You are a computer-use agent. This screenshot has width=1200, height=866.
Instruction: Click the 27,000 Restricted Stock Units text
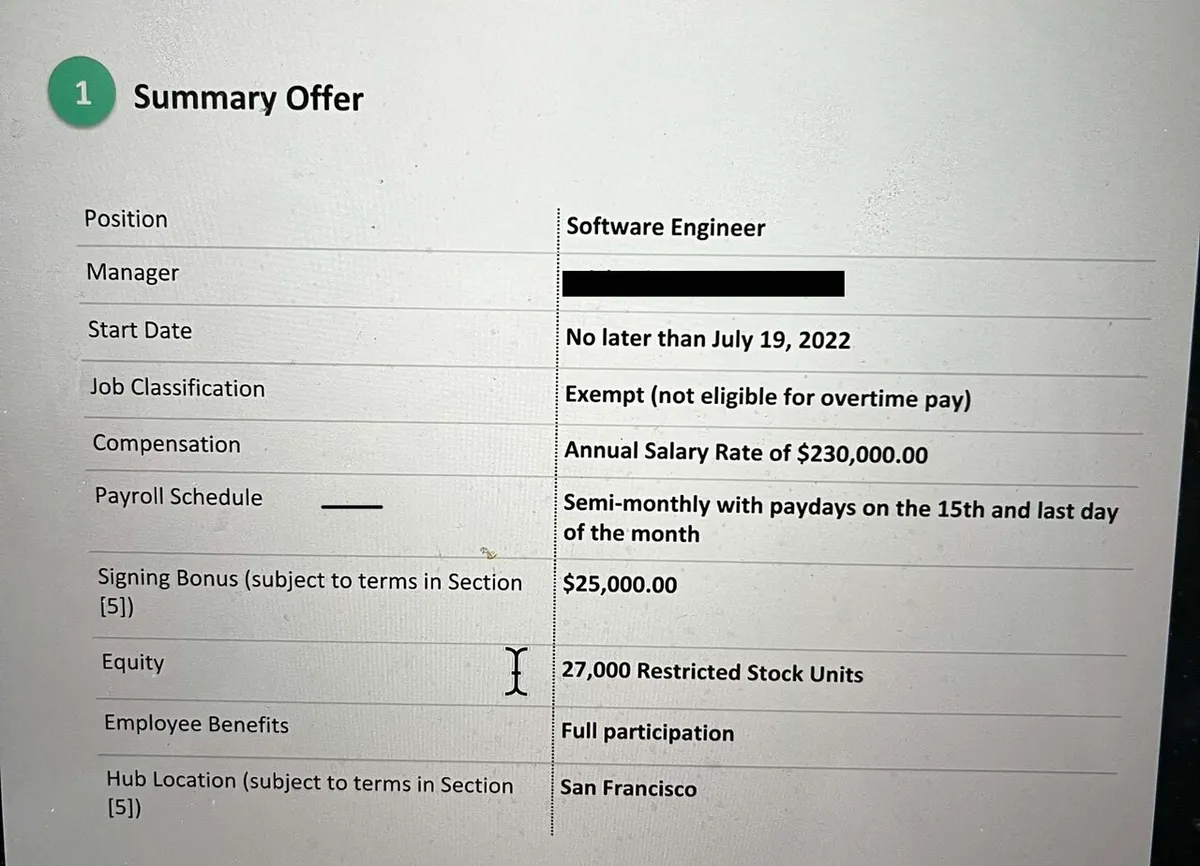(x=712, y=673)
